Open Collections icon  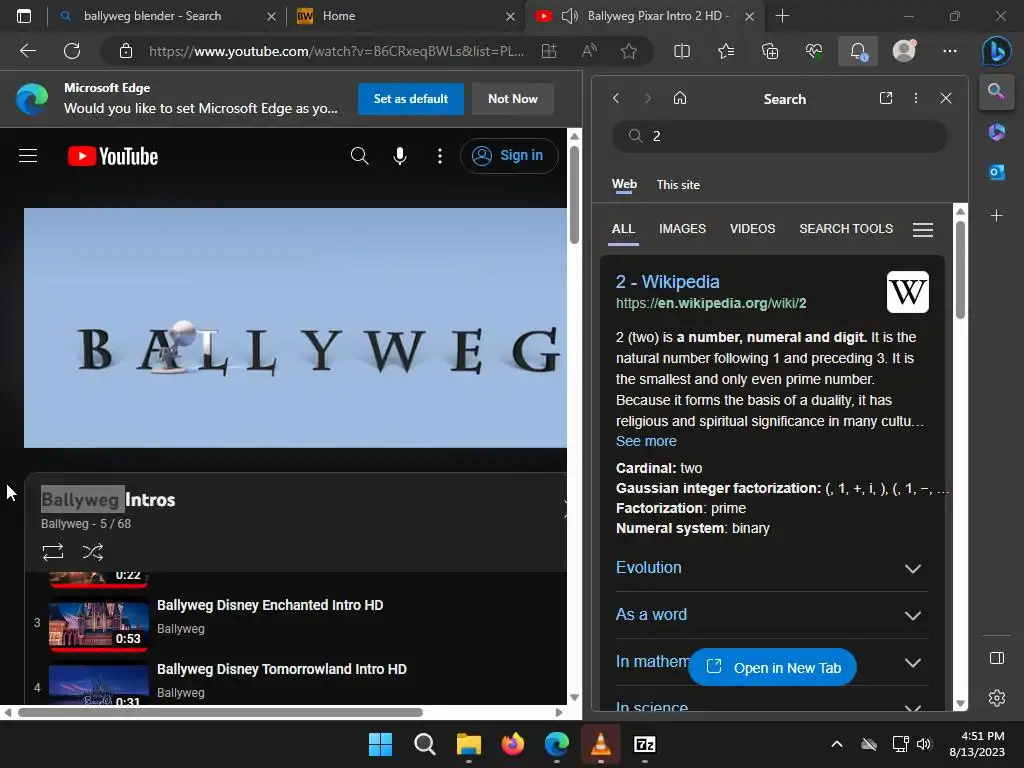pos(770,51)
